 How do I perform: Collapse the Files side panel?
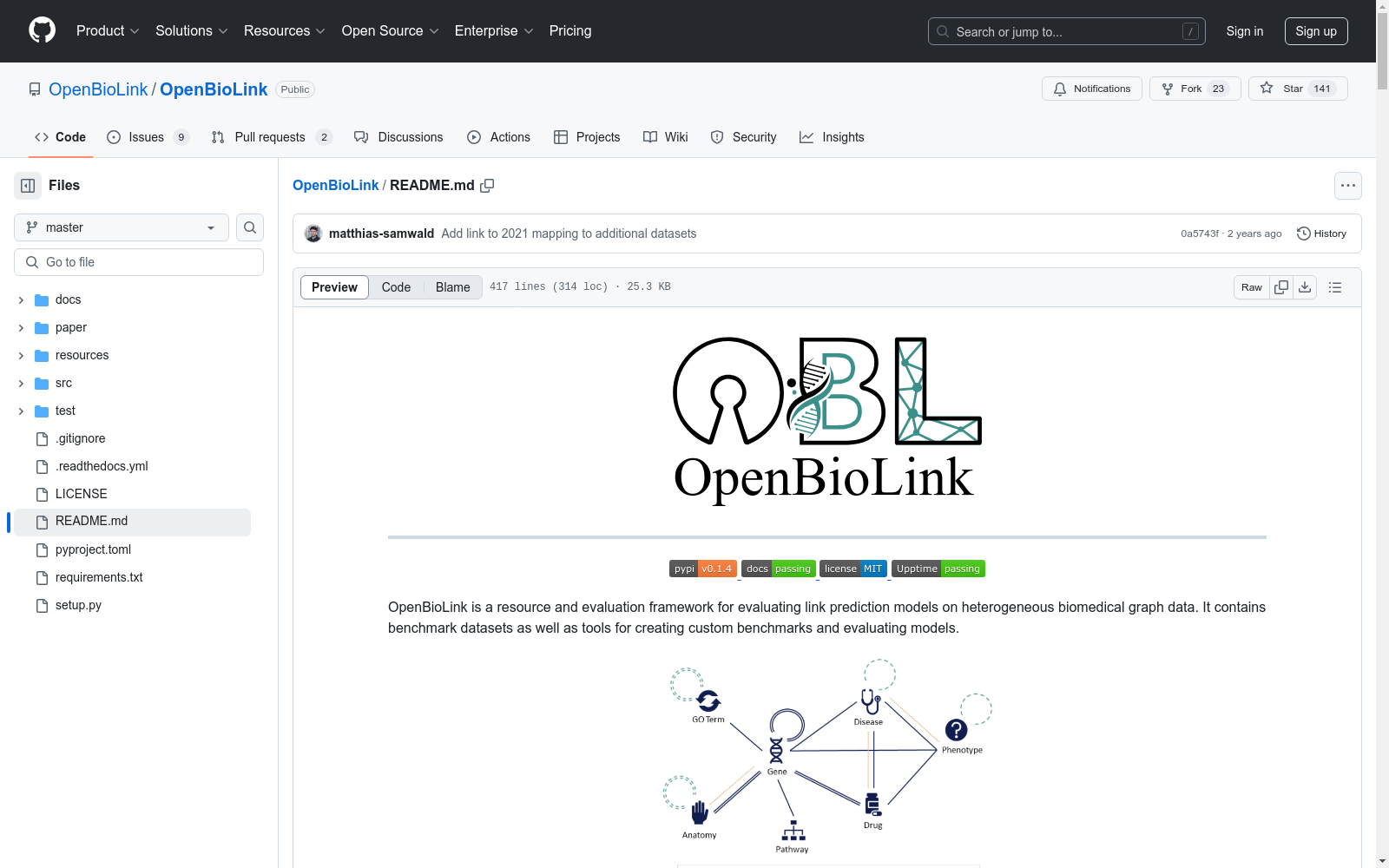pyautogui.click(x=27, y=185)
